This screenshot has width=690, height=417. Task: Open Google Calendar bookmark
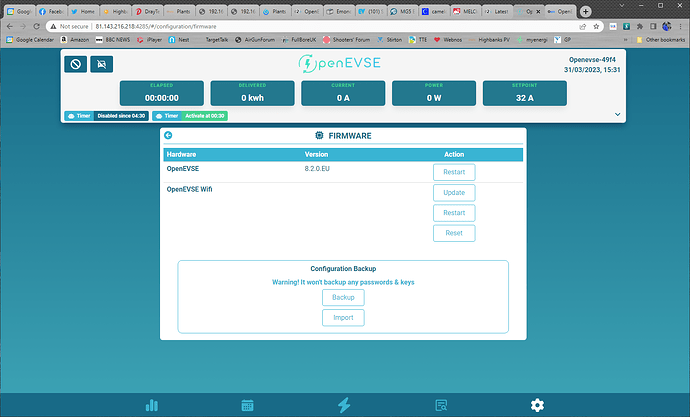(30, 40)
